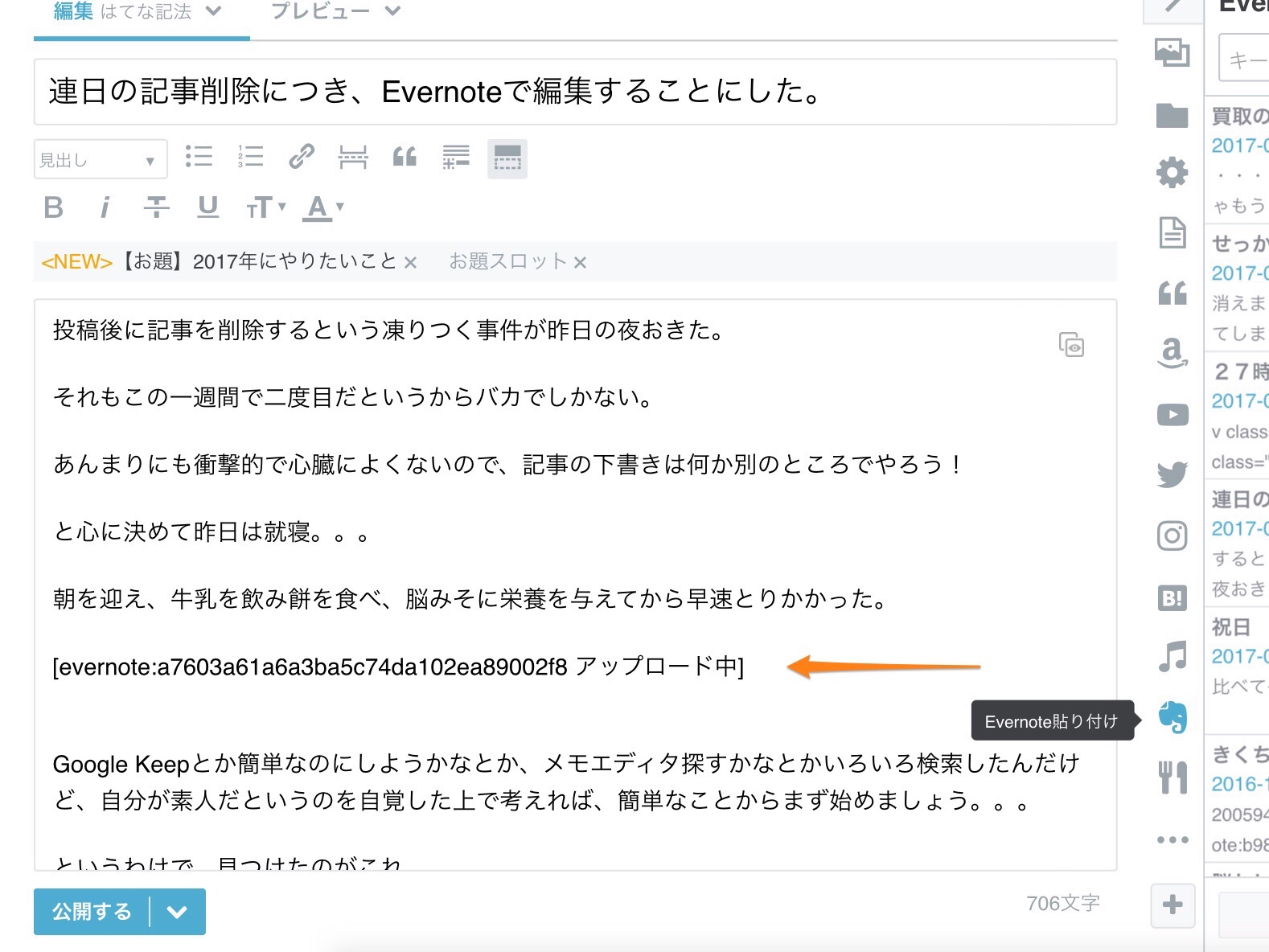The height and width of the screenshot is (952, 1269).
Task: Click the article title input field
Action: point(575,92)
